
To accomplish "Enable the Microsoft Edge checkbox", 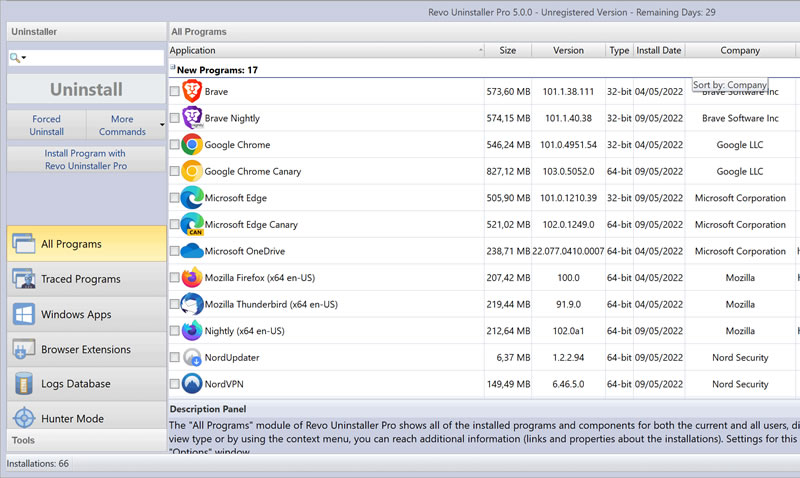I will [x=174, y=198].
